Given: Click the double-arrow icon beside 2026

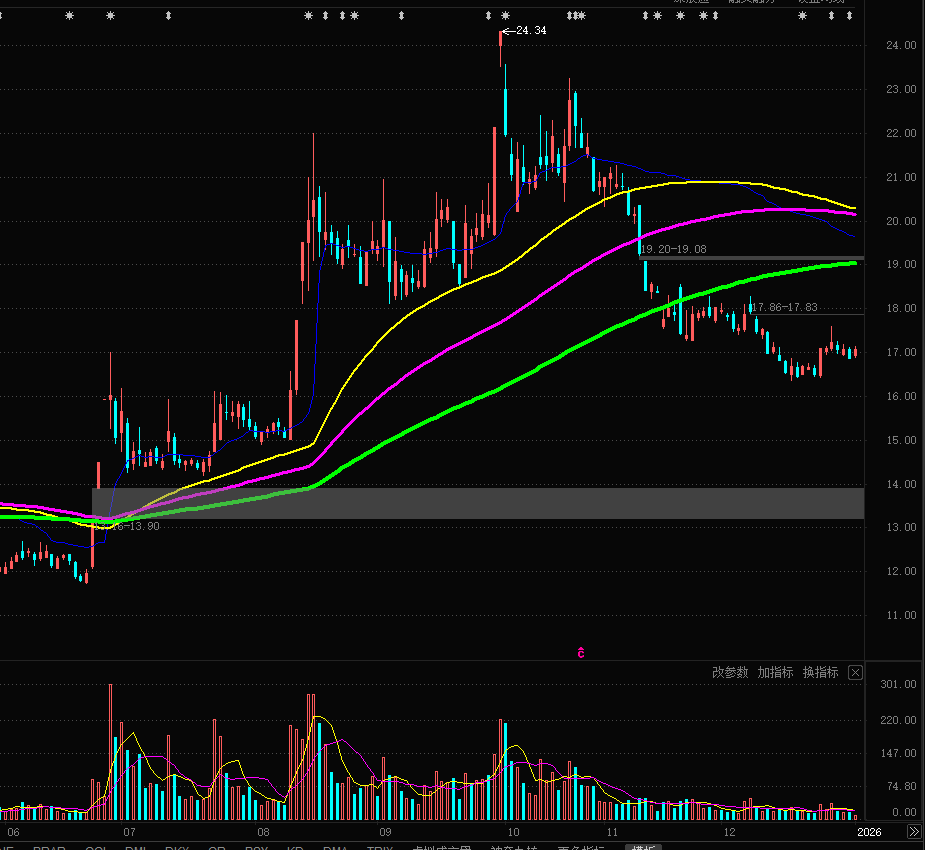Looking at the screenshot, I should click(913, 832).
